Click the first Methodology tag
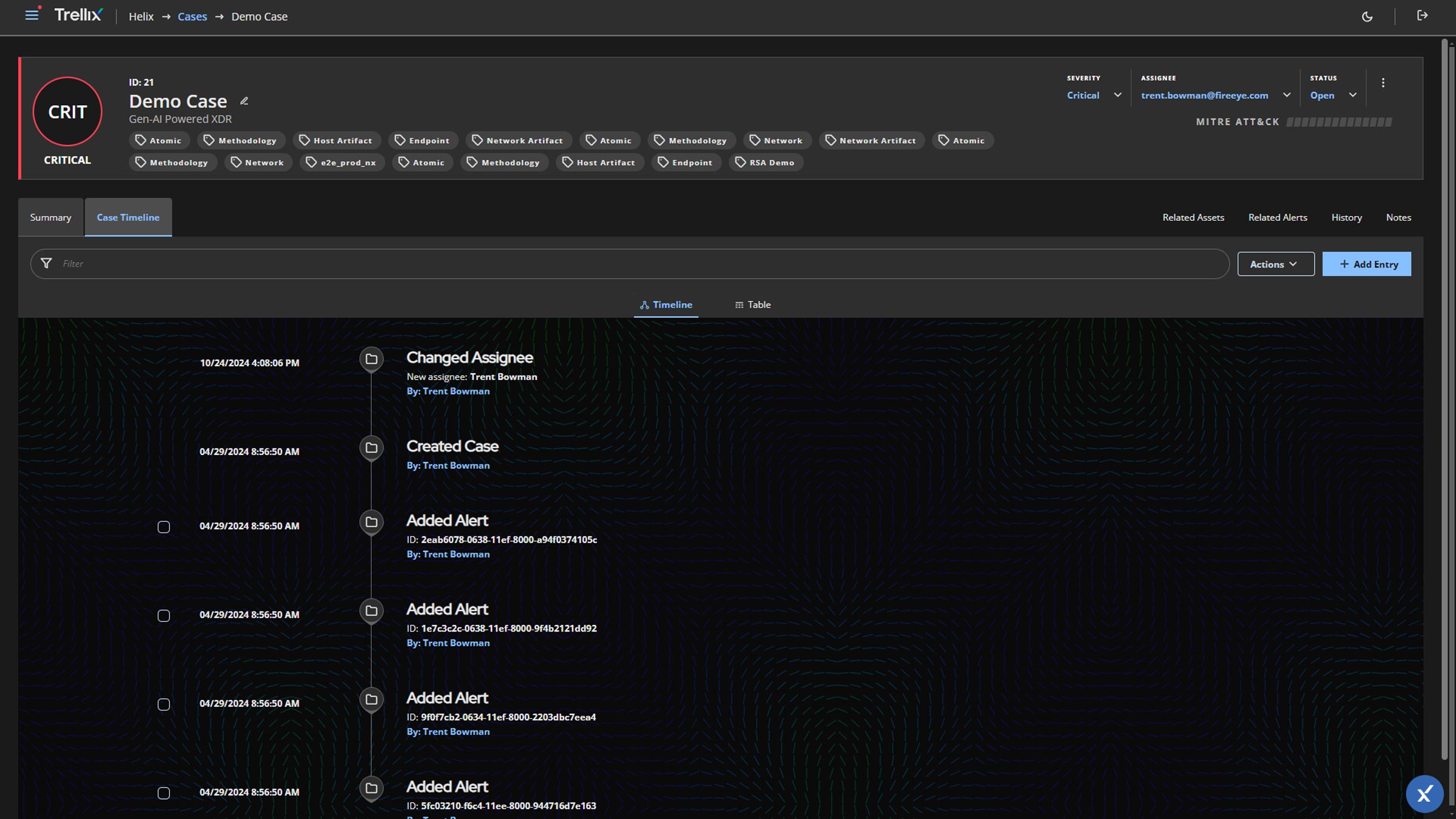Viewport: 1456px width, 819px height. click(x=241, y=141)
